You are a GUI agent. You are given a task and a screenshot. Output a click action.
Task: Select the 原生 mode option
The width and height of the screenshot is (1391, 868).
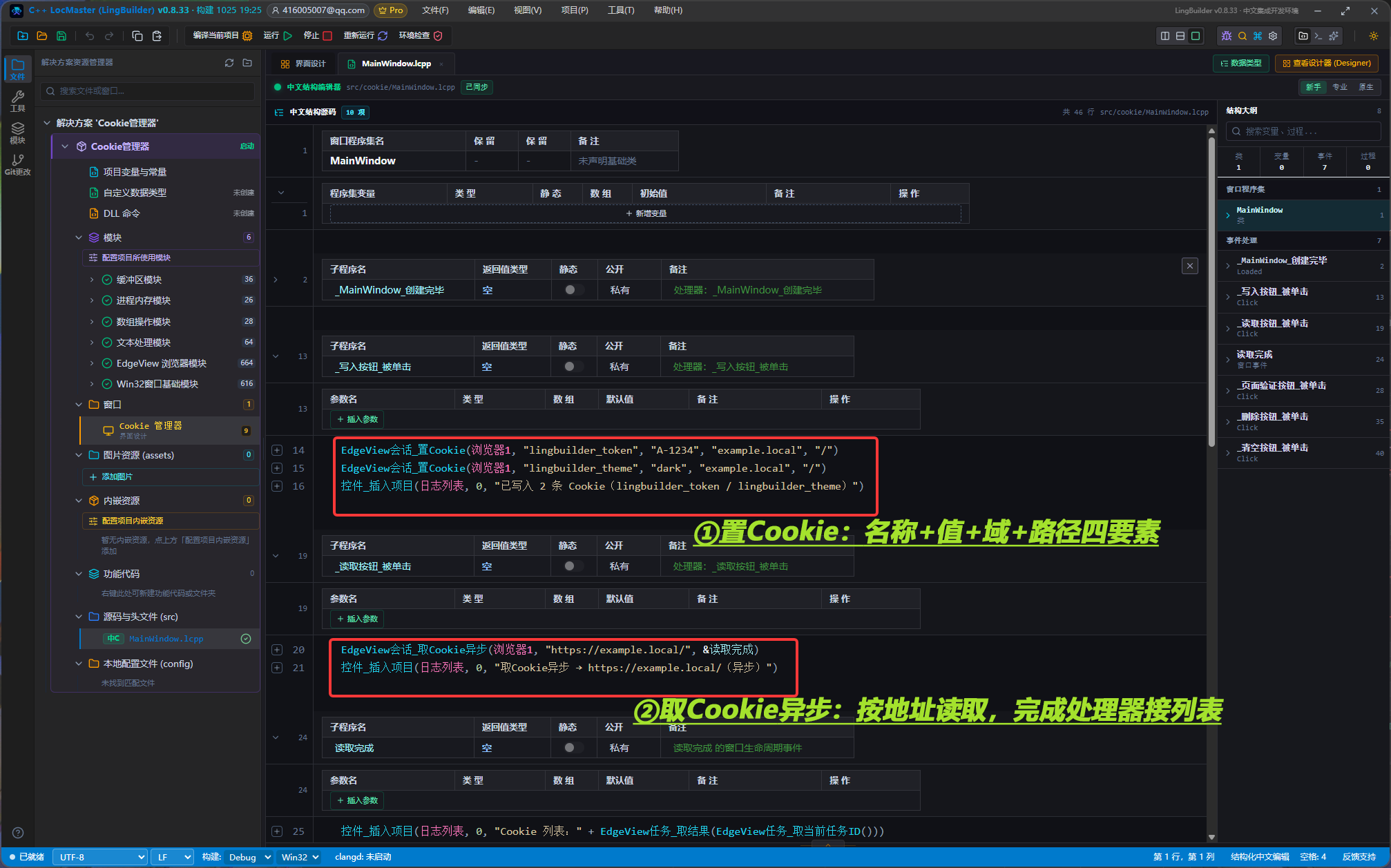1366,87
